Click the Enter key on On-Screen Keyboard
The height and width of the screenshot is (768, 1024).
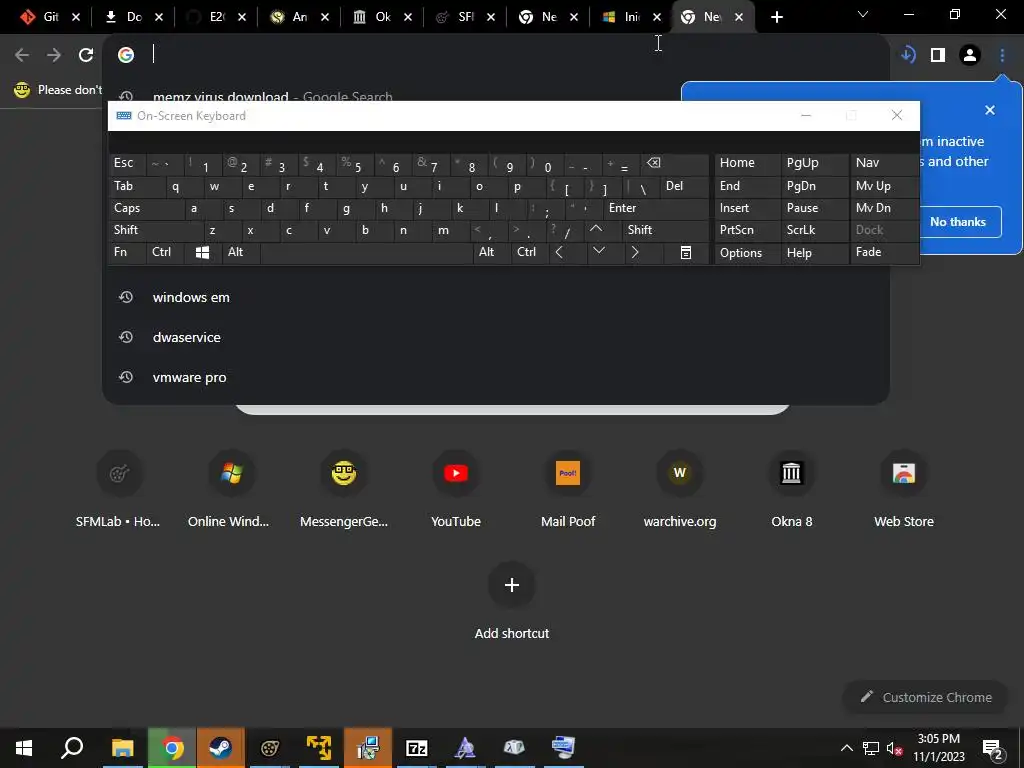656,208
